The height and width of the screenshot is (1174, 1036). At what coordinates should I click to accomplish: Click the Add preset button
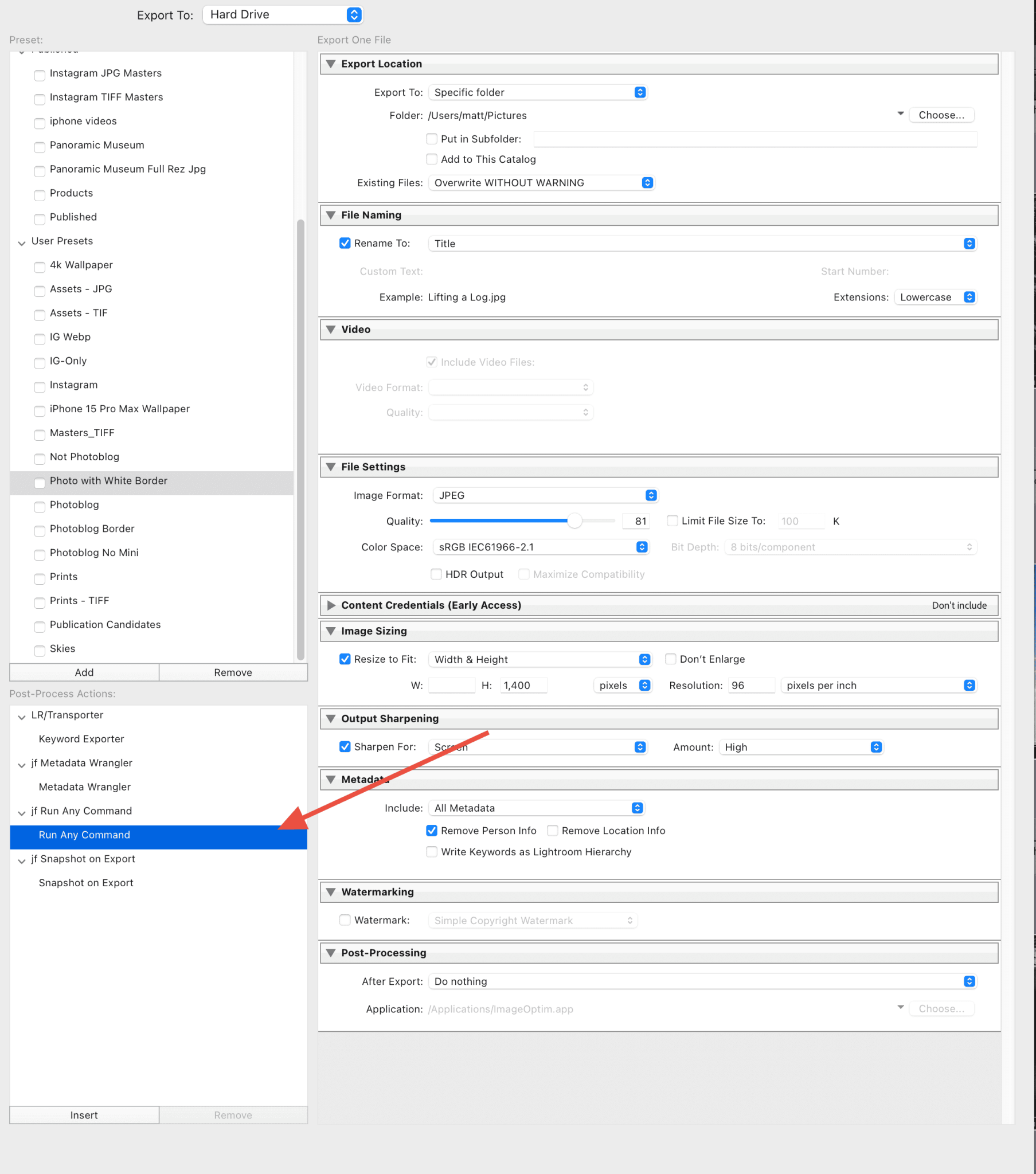84,672
